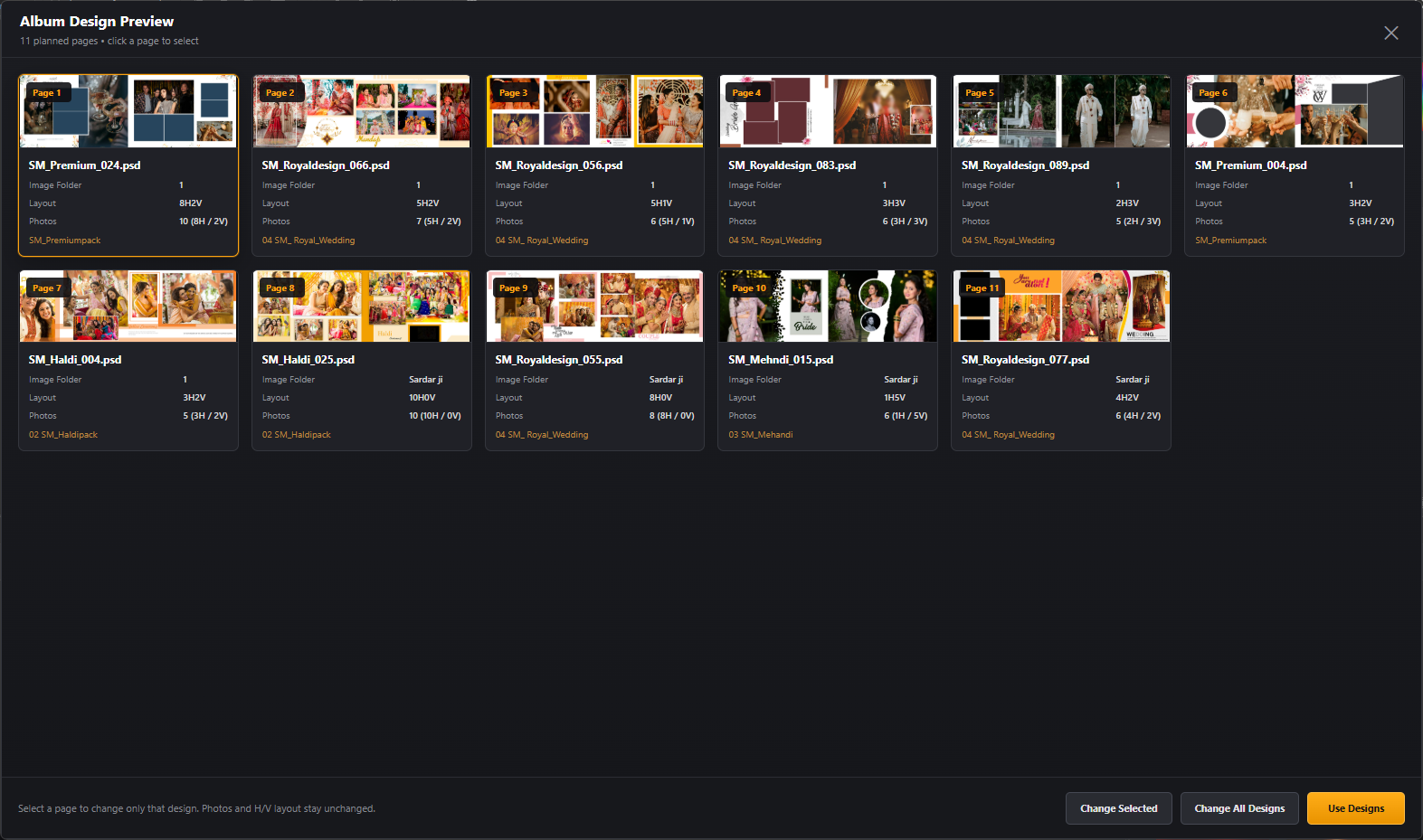This screenshot has width=1423, height=840.
Task: Click photos count 10 (8H / 2V)
Action: (x=204, y=222)
